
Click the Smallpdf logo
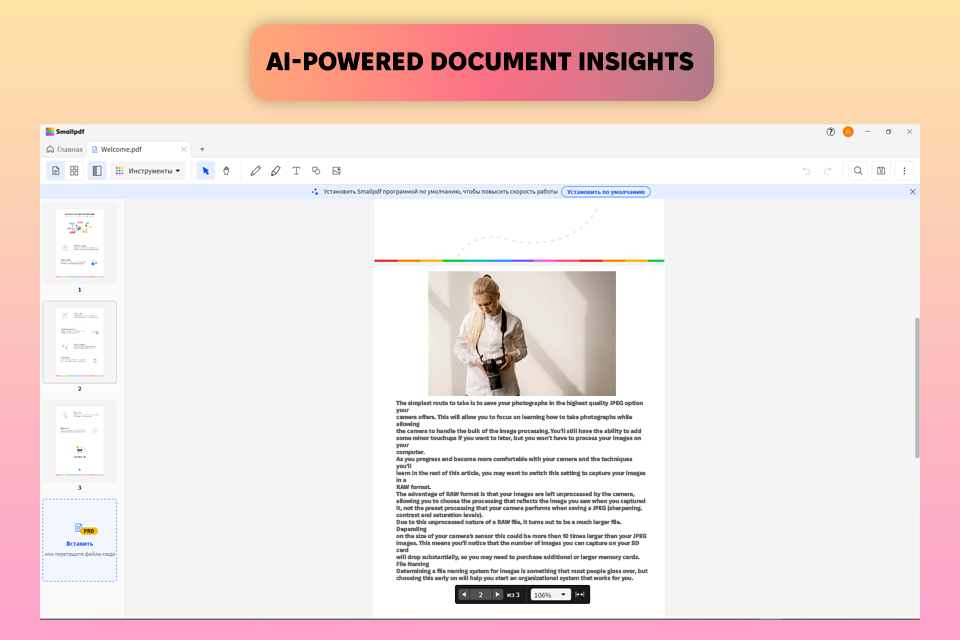click(65, 132)
